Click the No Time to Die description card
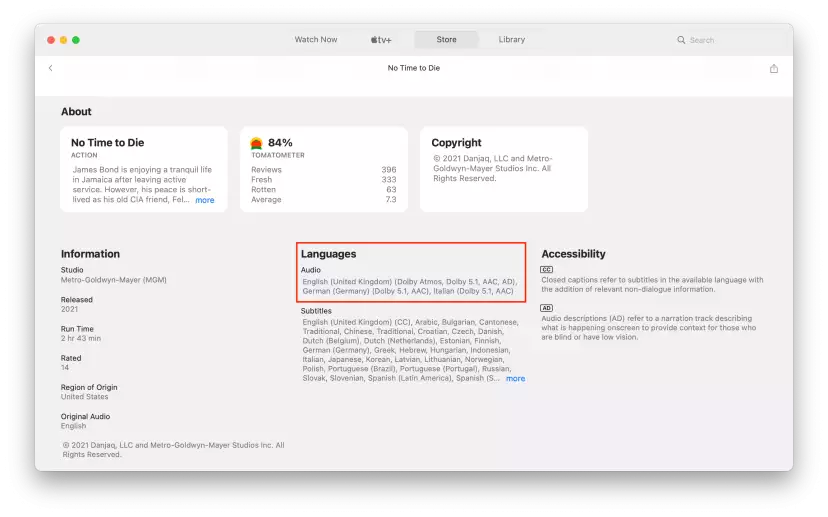Screen dimensions: 828x517 point(144,169)
